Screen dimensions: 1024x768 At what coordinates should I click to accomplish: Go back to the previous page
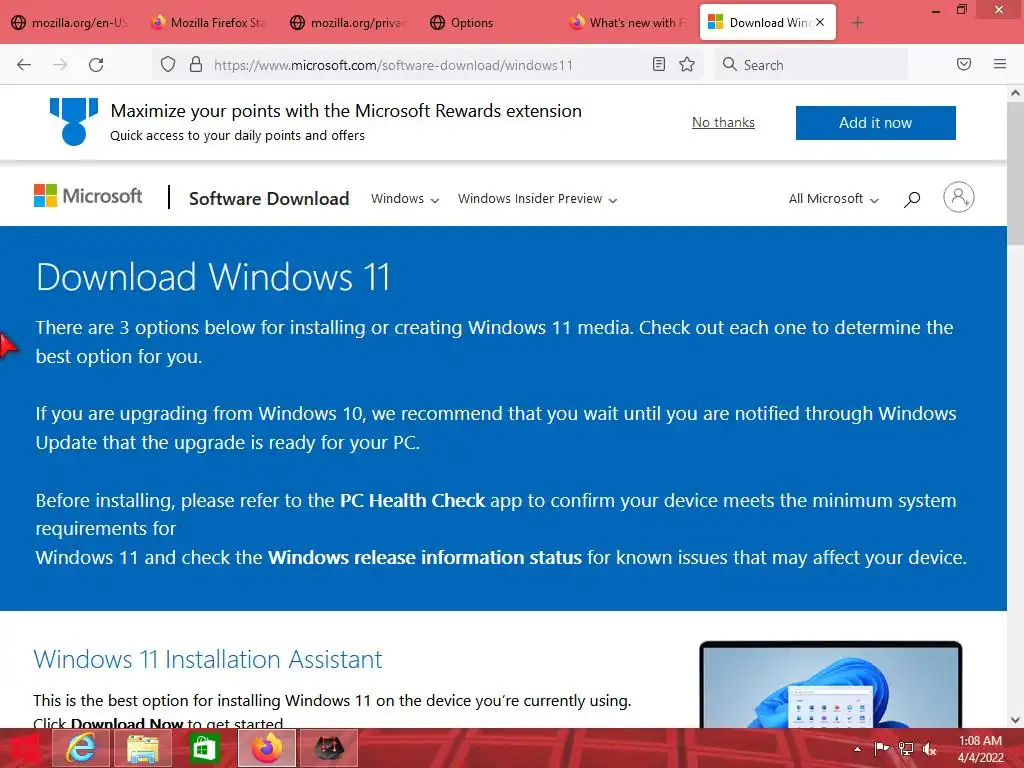coord(24,65)
